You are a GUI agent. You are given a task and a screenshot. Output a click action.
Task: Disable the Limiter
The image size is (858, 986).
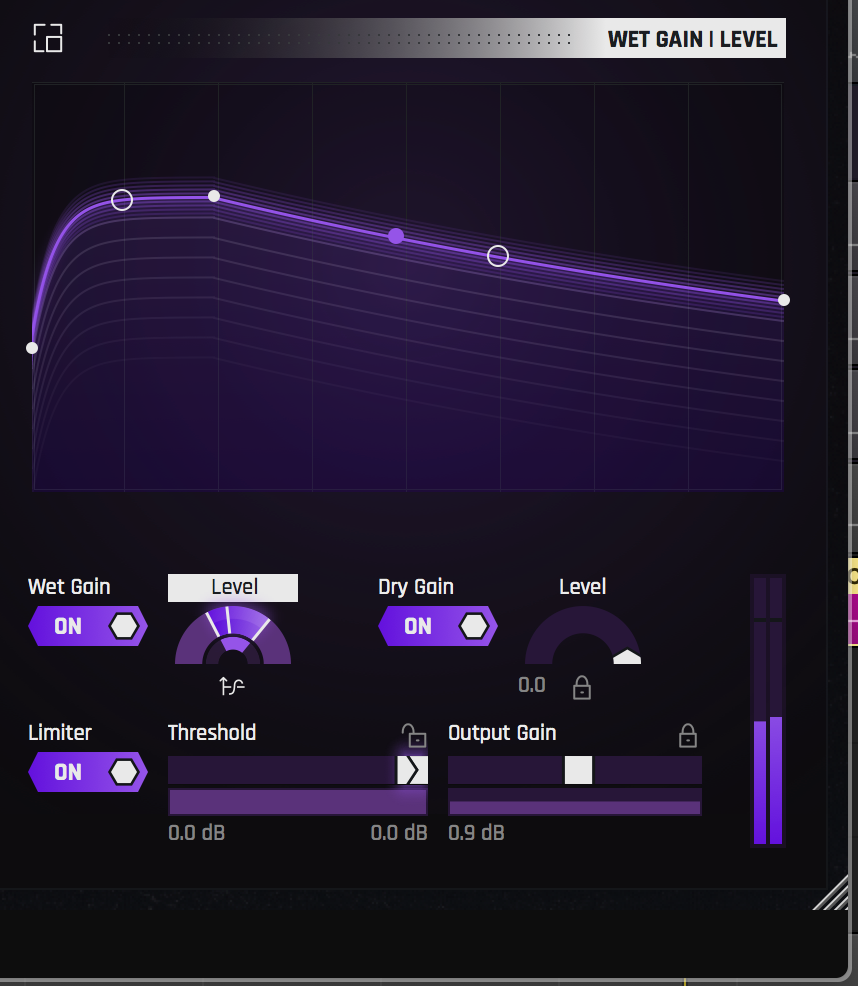pos(88,772)
